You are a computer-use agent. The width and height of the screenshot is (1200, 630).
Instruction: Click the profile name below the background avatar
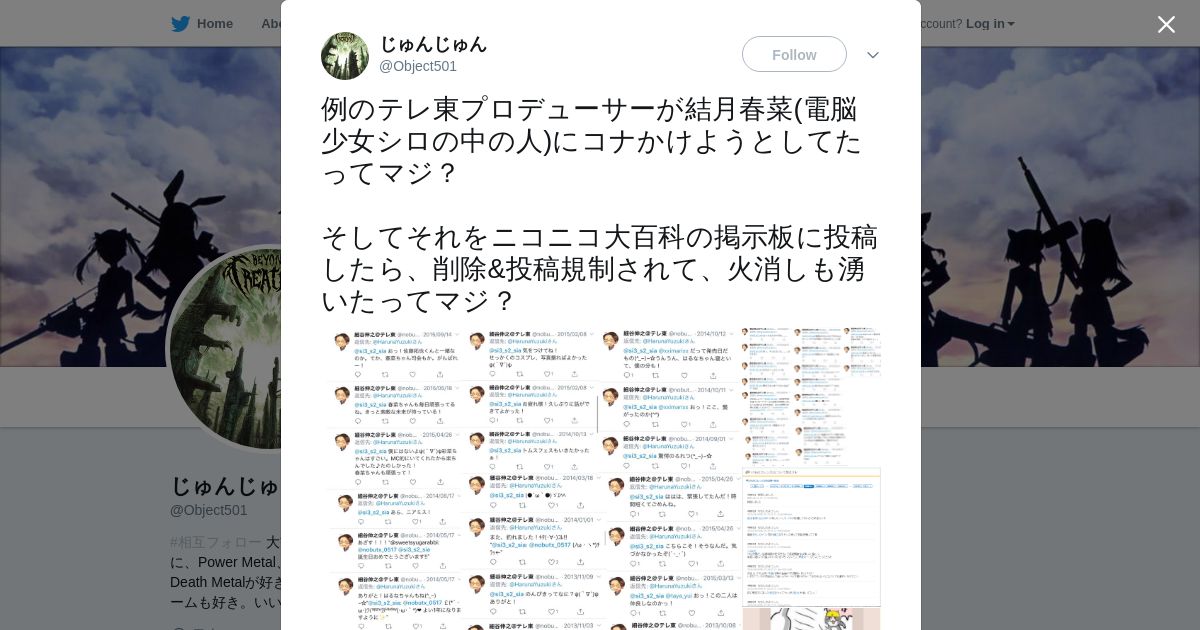pyautogui.click(x=225, y=486)
